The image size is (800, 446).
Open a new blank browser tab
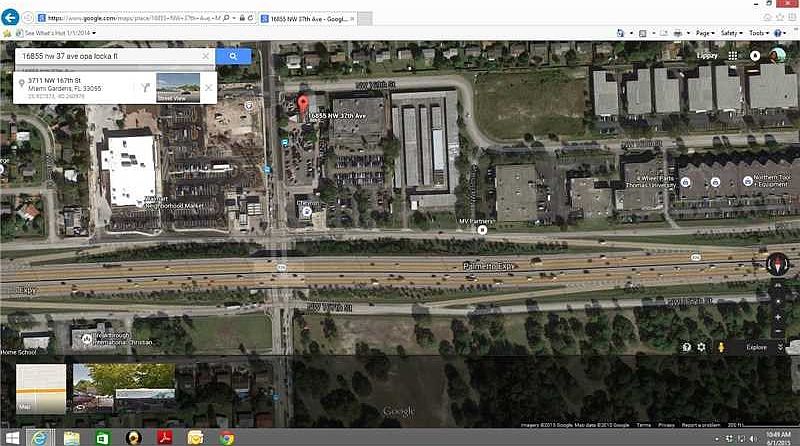coord(364,19)
